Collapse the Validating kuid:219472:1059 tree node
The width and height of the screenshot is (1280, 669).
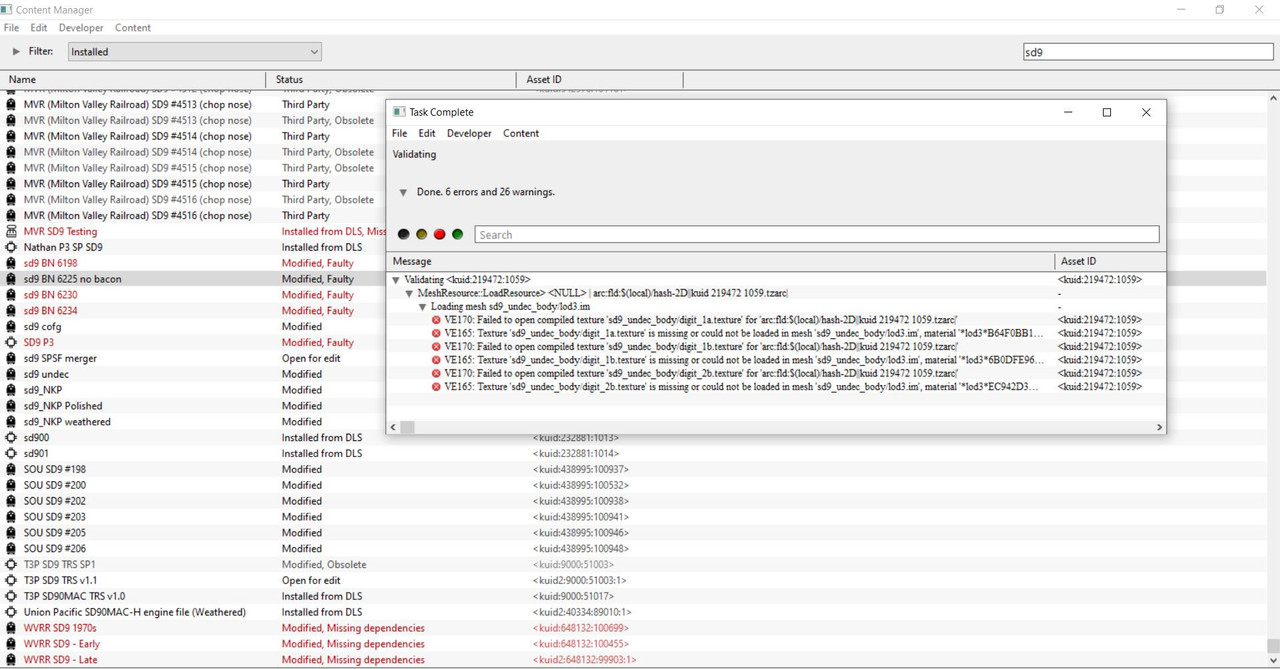[x=397, y=280]
